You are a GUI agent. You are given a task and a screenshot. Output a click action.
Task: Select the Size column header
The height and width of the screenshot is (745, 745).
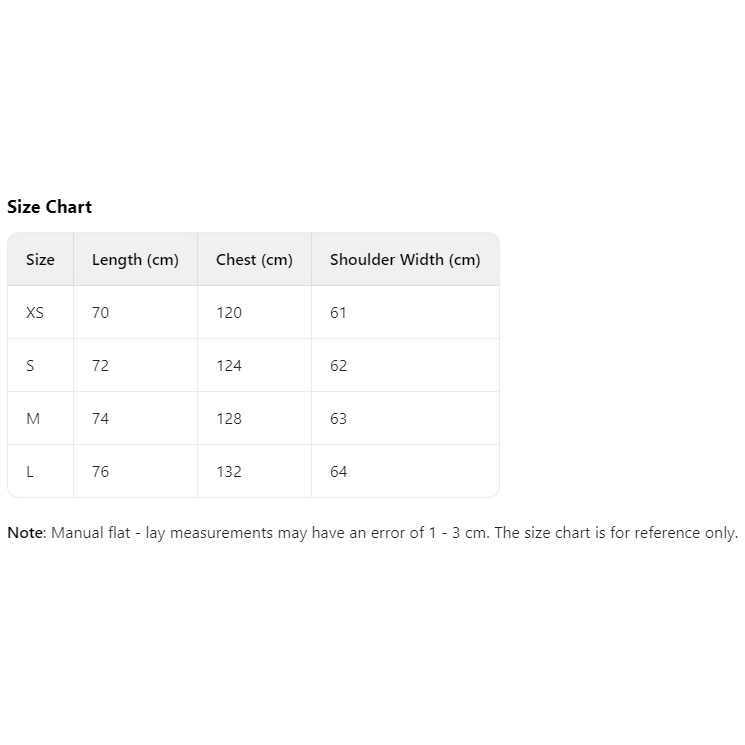point(40,259)
